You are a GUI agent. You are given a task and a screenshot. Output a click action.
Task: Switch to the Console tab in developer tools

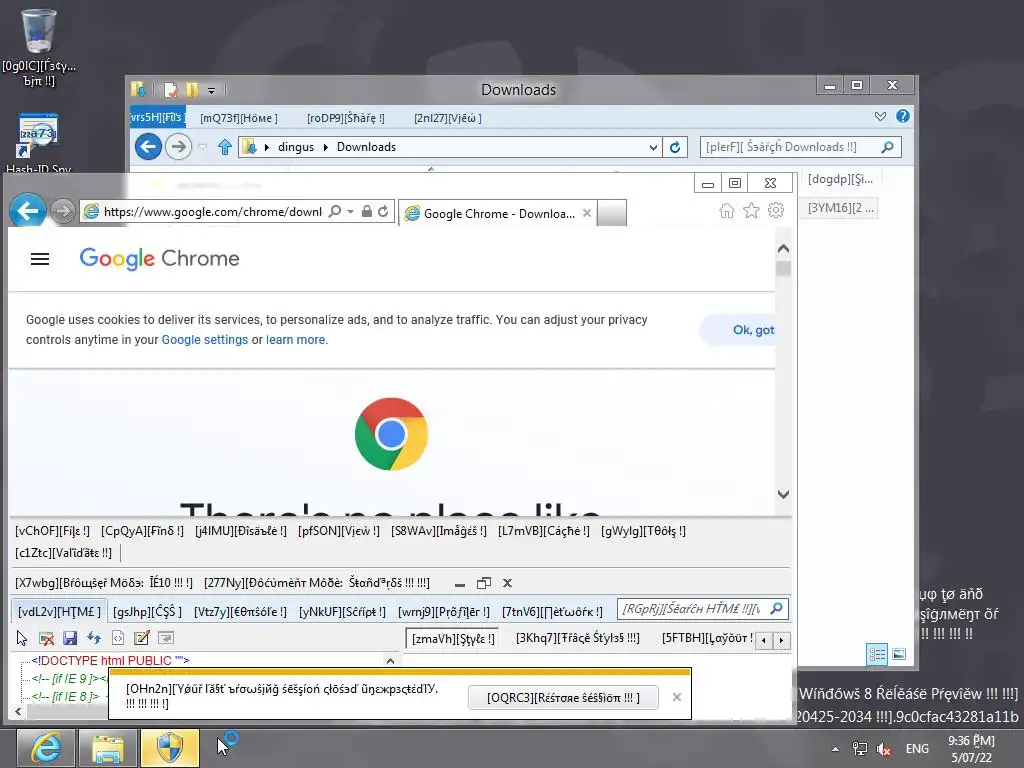tap(240, 612)
